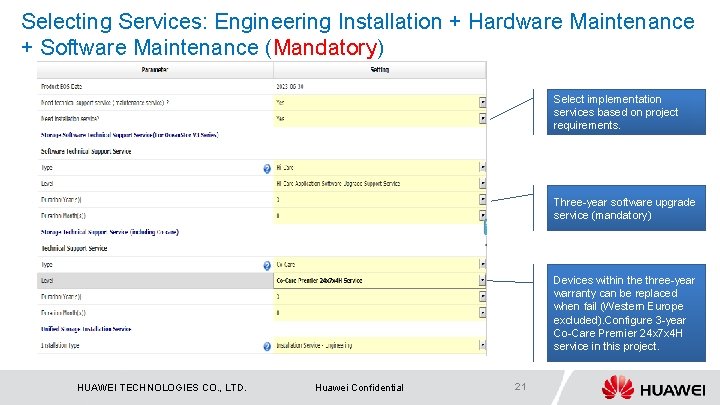Open the Installation Service - Engineering dropdown

[x=482, y=345]
